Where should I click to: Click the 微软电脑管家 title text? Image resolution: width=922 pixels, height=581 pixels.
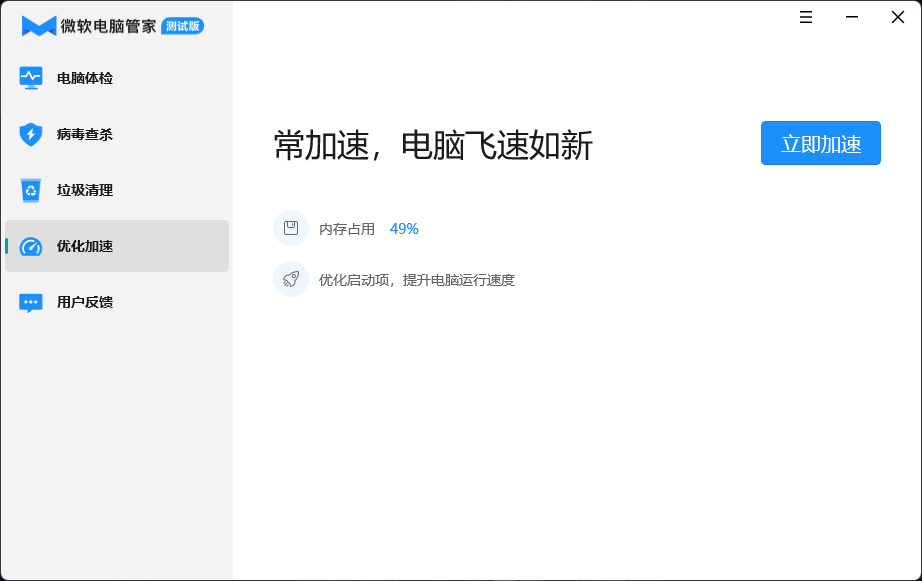[x=108, y=26]
